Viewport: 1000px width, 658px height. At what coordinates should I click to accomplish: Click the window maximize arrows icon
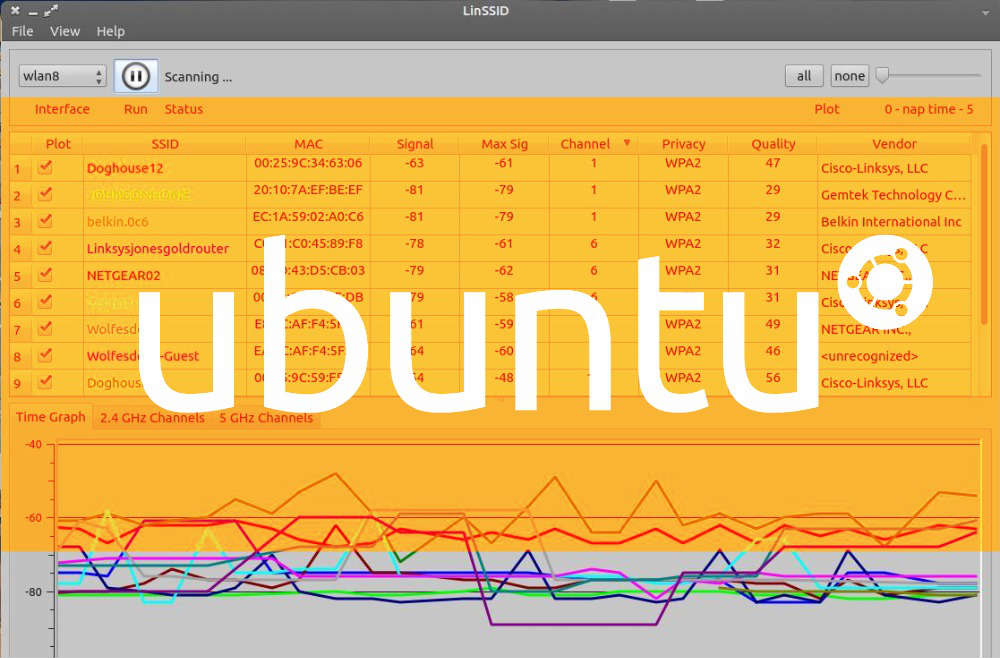click(x=52, y=10)
